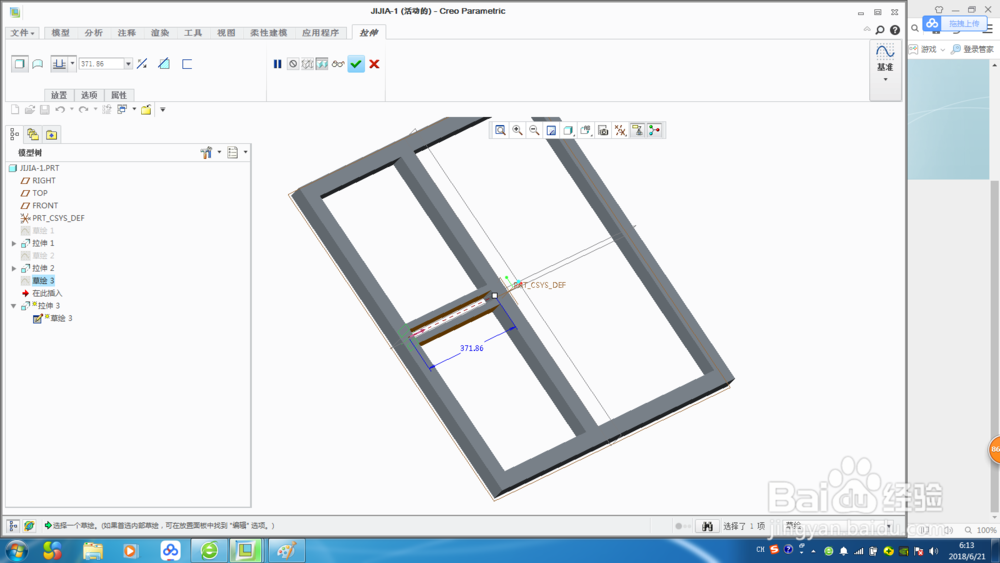Pause the extrude feature tool
The width and height of the screenshot is (1000, 563).
(277, 64)
